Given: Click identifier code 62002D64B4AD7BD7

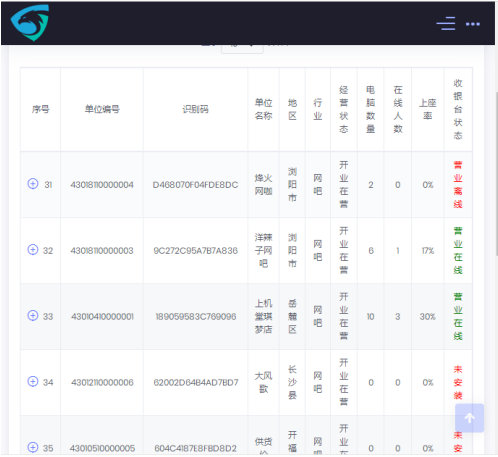Looking at the screenshot, I should click(196, 382).
